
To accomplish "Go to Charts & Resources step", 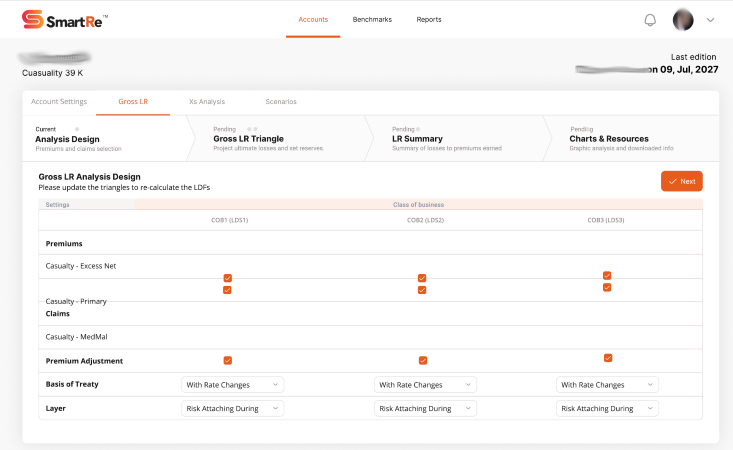I will (609, 139).
